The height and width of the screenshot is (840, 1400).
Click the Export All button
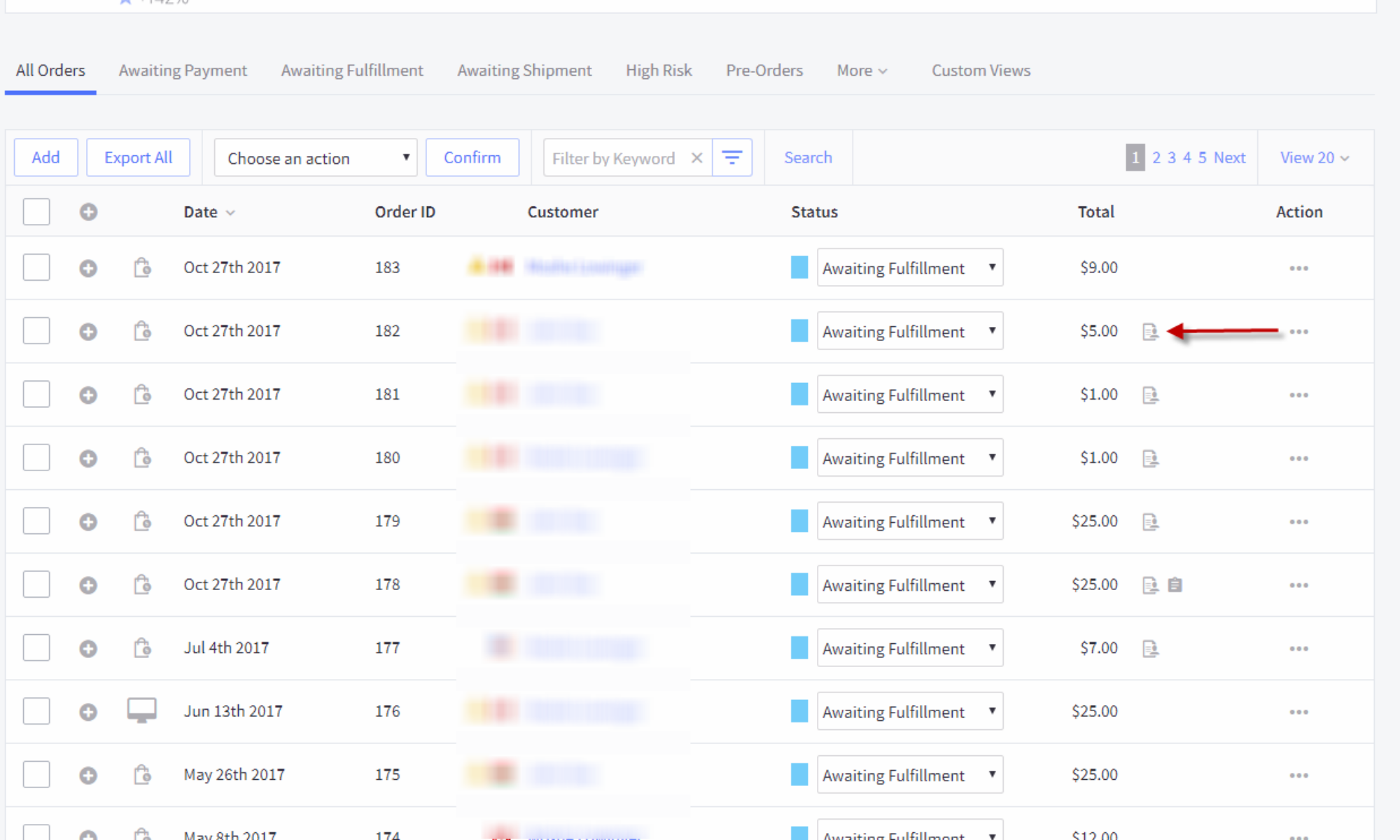(138, 157)
